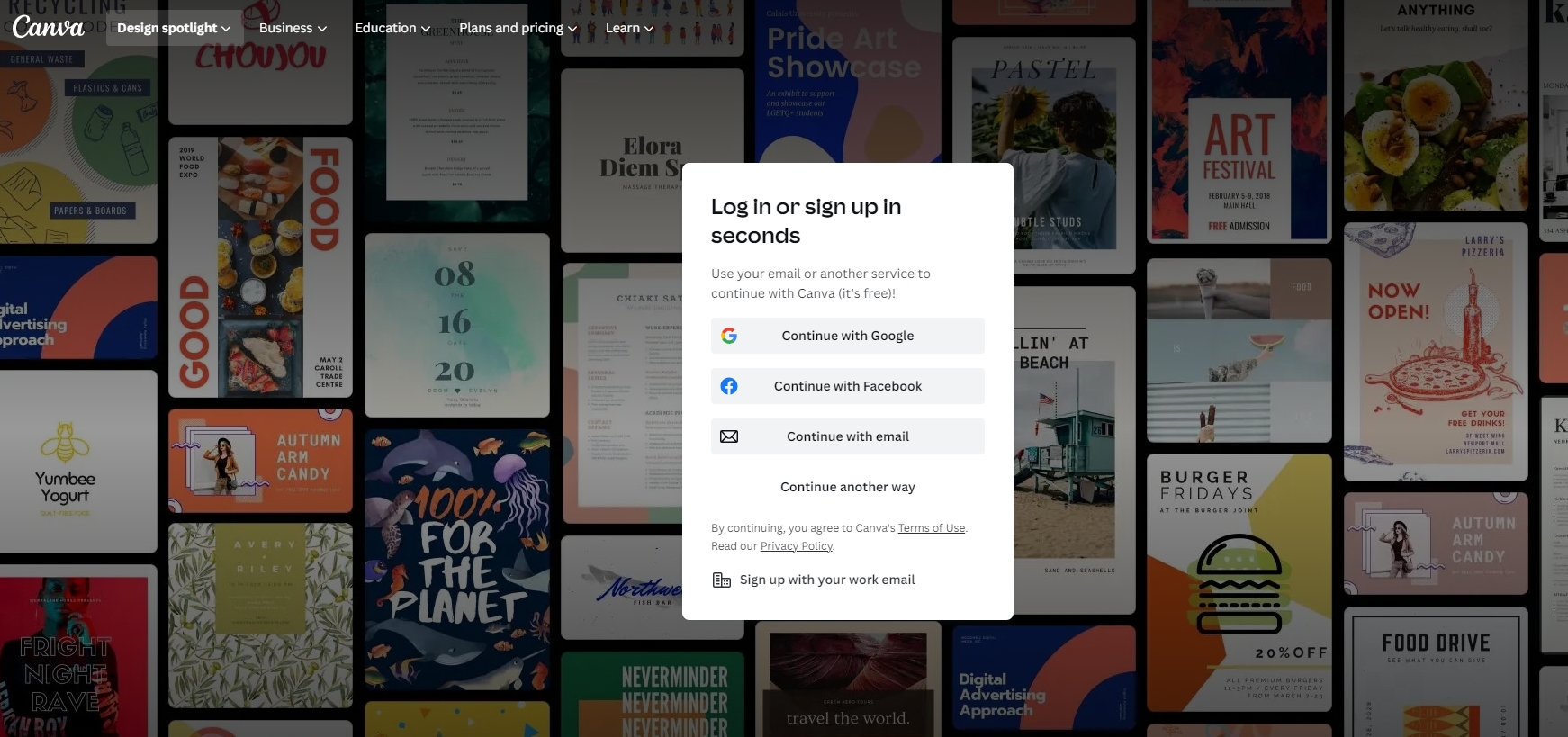Continue with email
The width and height of the screenshot is (1568, 737).
click(x=848, y=436)
